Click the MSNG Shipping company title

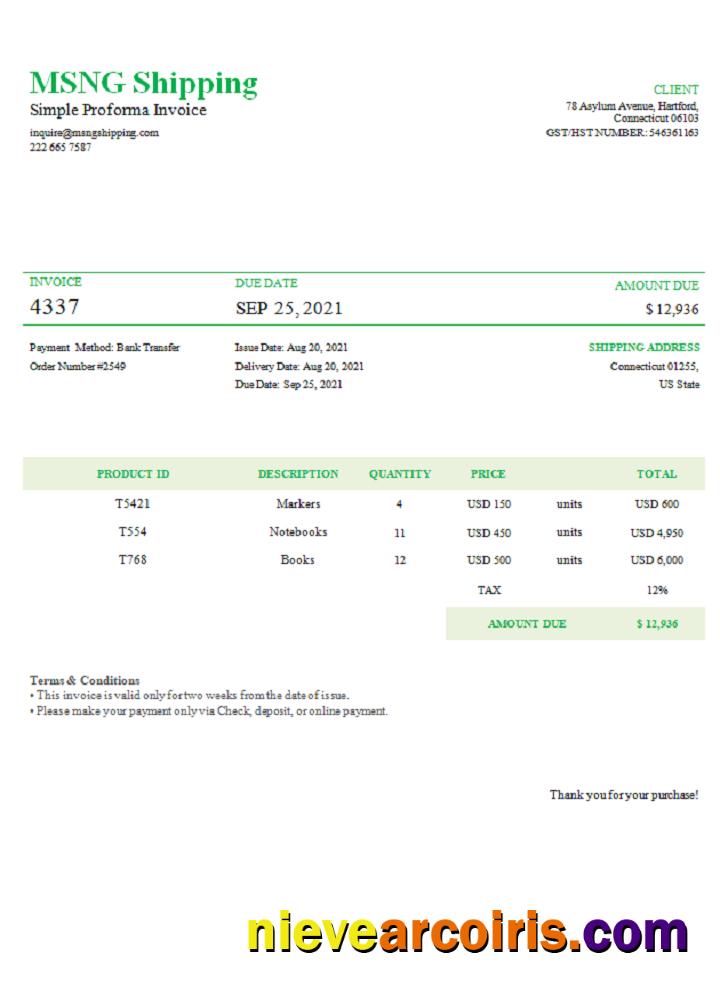143,83
